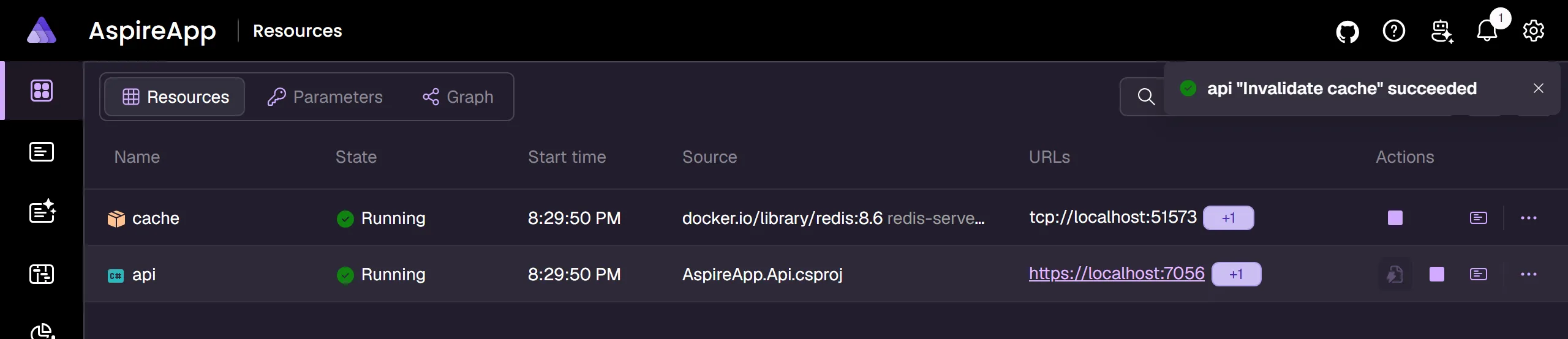Image resolution: width=1568 pixels, height=339 pixels.
Task: Click cache start time 8:29:50 PM
Action: 575,218
